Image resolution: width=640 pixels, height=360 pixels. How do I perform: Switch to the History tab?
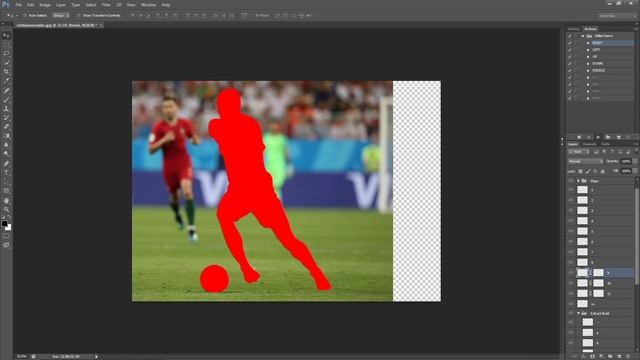point(573,29)
